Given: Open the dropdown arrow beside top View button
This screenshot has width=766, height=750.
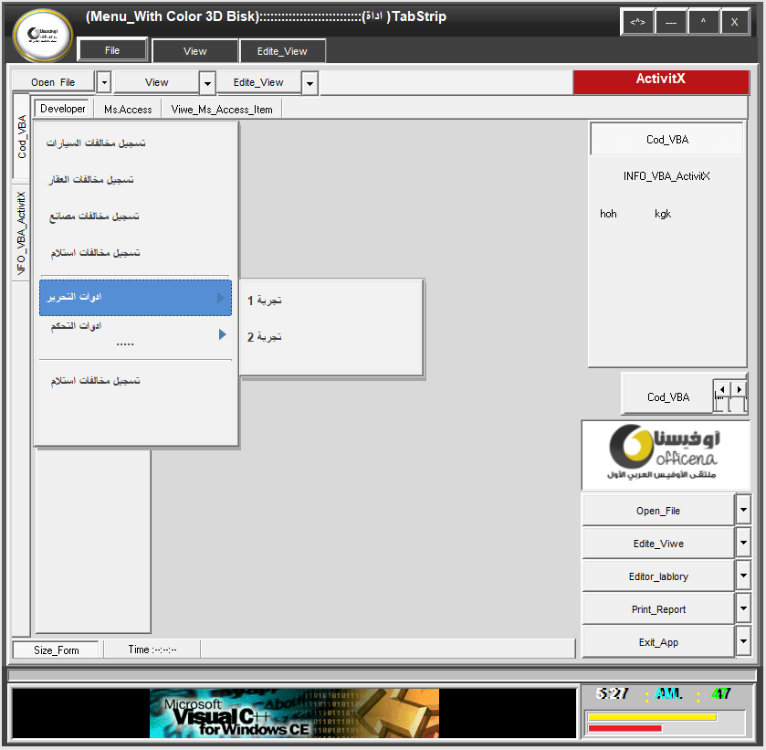Looking at the screenshot, I should tap(207, 83).
